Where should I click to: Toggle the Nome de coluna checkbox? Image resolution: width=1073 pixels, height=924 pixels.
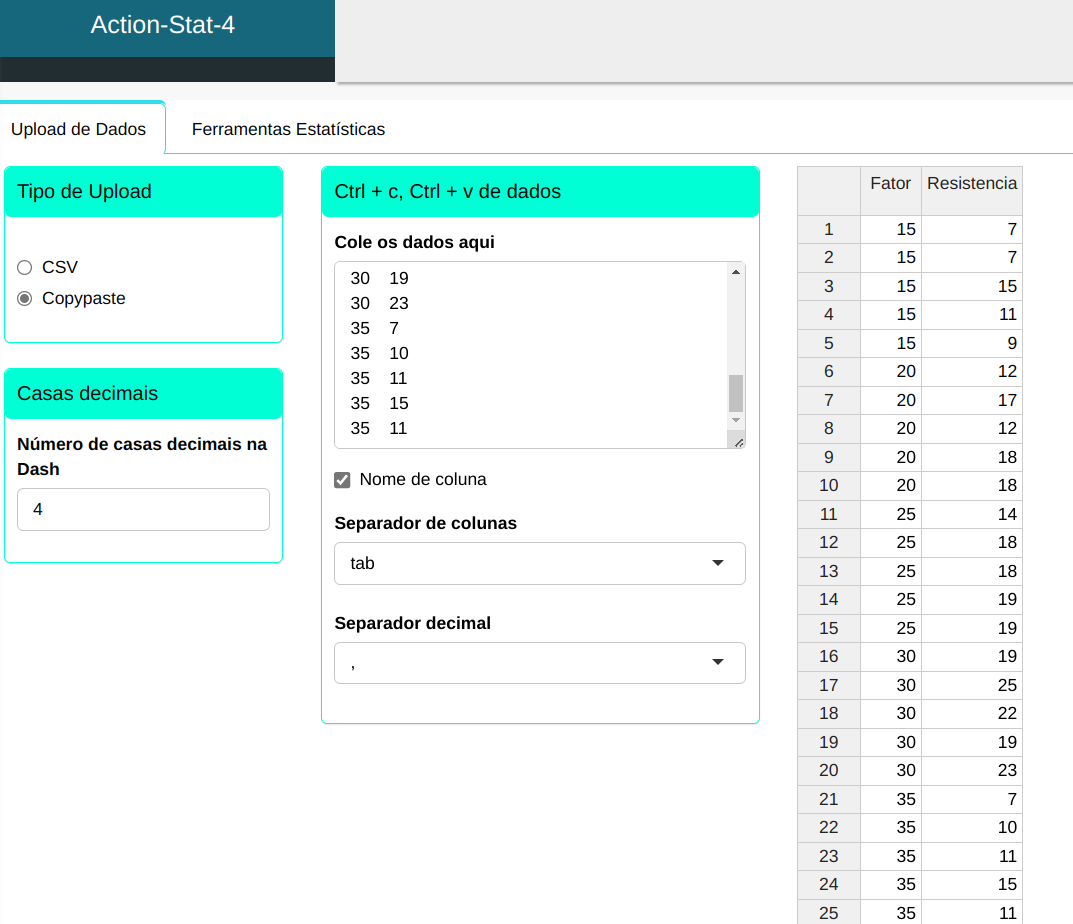tap(342, 480)
